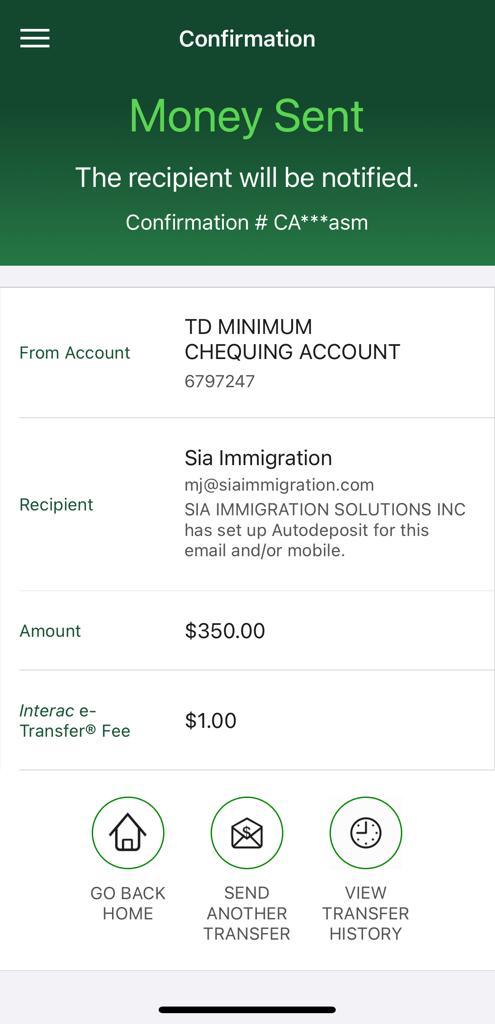Select the Confirmation page title
495x1024 pixels.
tap(248, 39)
